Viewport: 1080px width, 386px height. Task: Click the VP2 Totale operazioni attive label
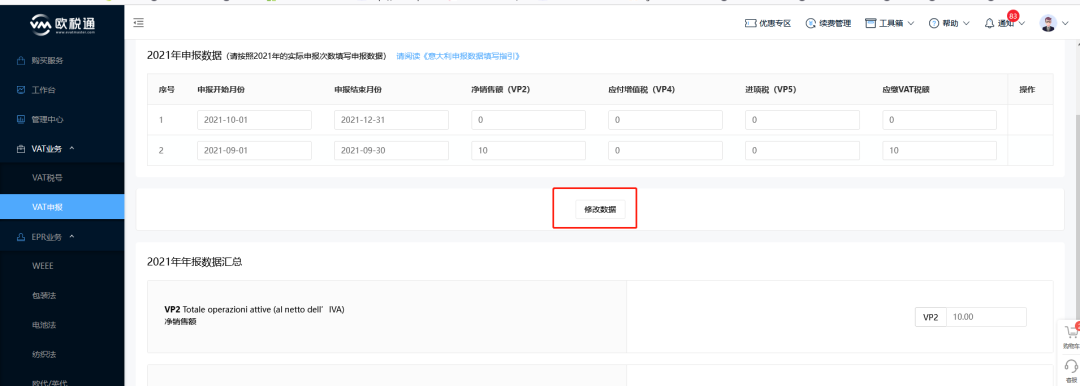pos(254,309)
